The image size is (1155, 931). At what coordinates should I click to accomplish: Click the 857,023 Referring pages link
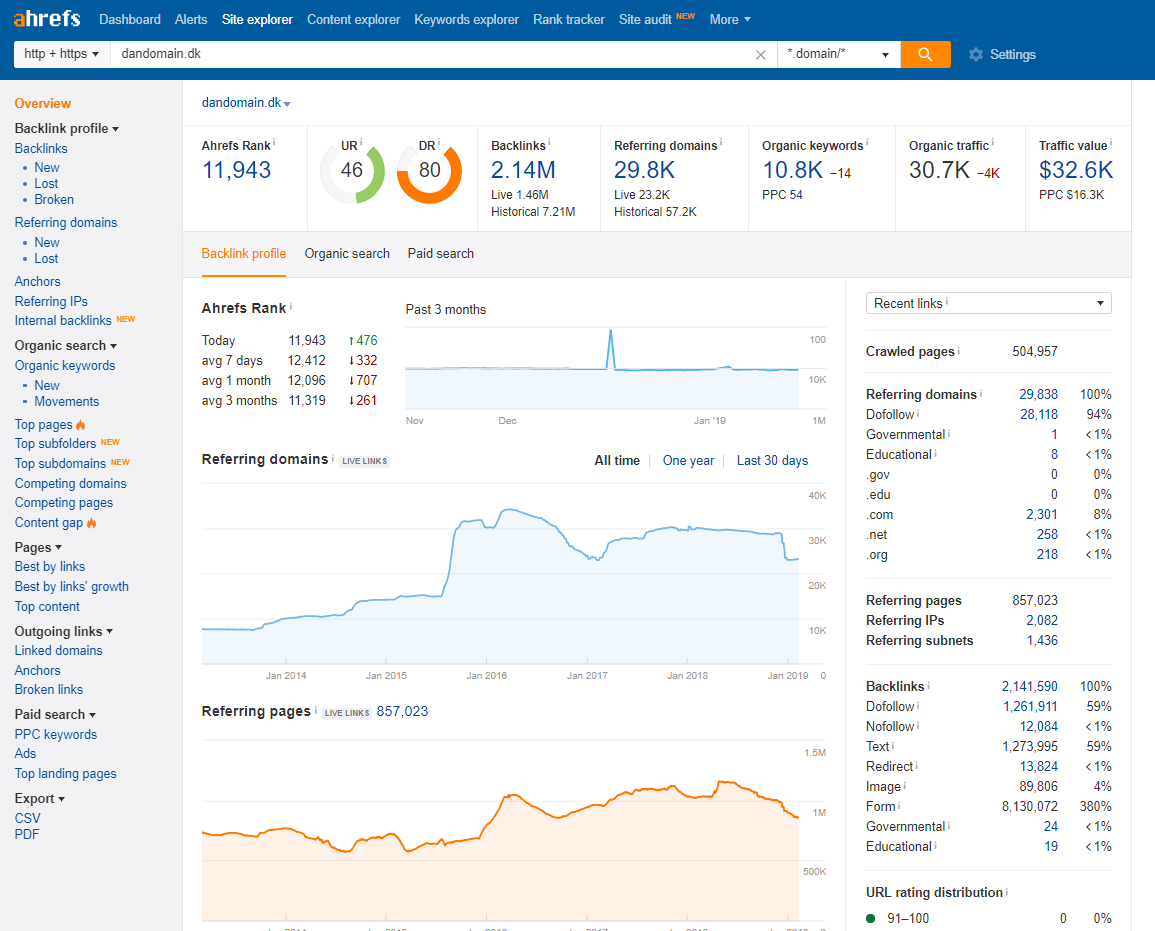[402, 712]
